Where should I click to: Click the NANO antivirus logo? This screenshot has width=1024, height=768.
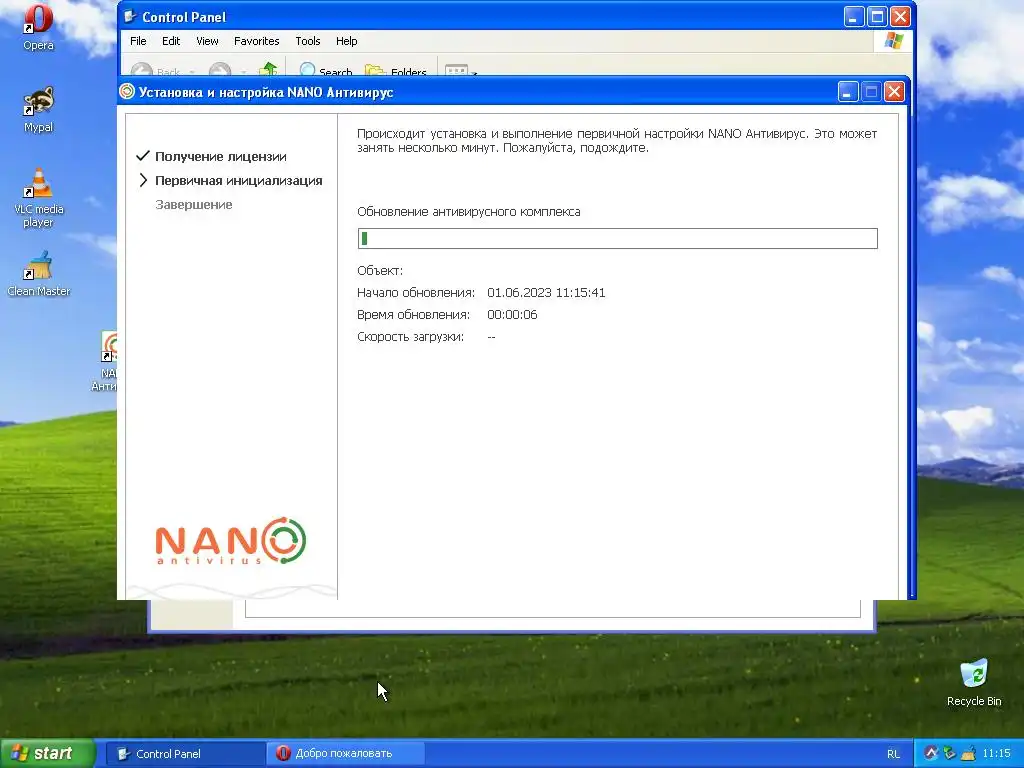tap(231, 541)
